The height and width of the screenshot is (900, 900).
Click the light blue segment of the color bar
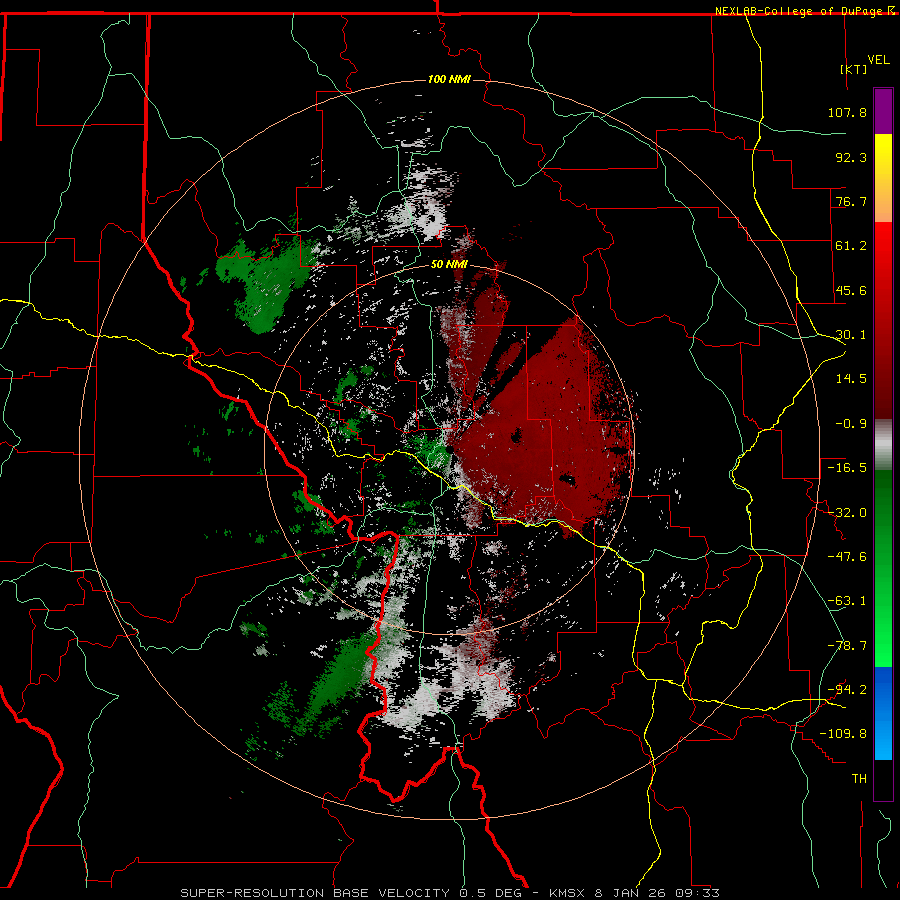(x=883, y=713)
